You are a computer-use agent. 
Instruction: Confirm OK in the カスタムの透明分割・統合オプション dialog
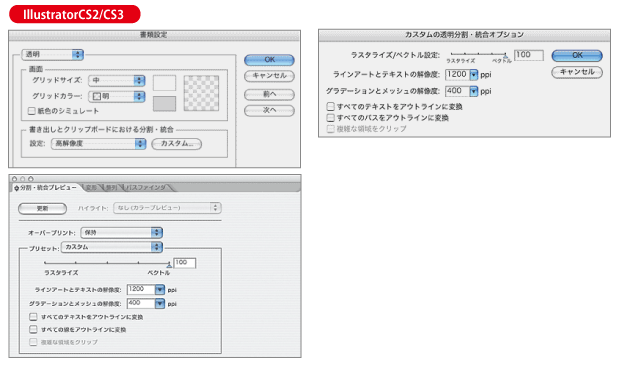577,56
